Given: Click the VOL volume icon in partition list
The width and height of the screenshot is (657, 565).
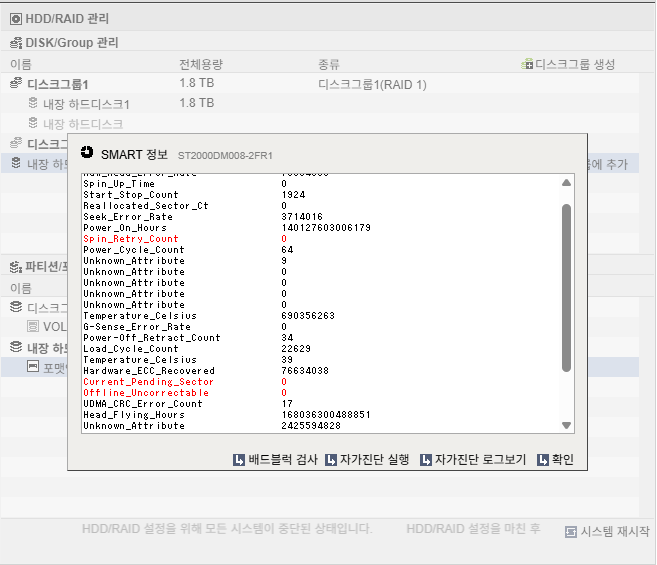Looking at the screenshot, I should [x=33, y=326].
